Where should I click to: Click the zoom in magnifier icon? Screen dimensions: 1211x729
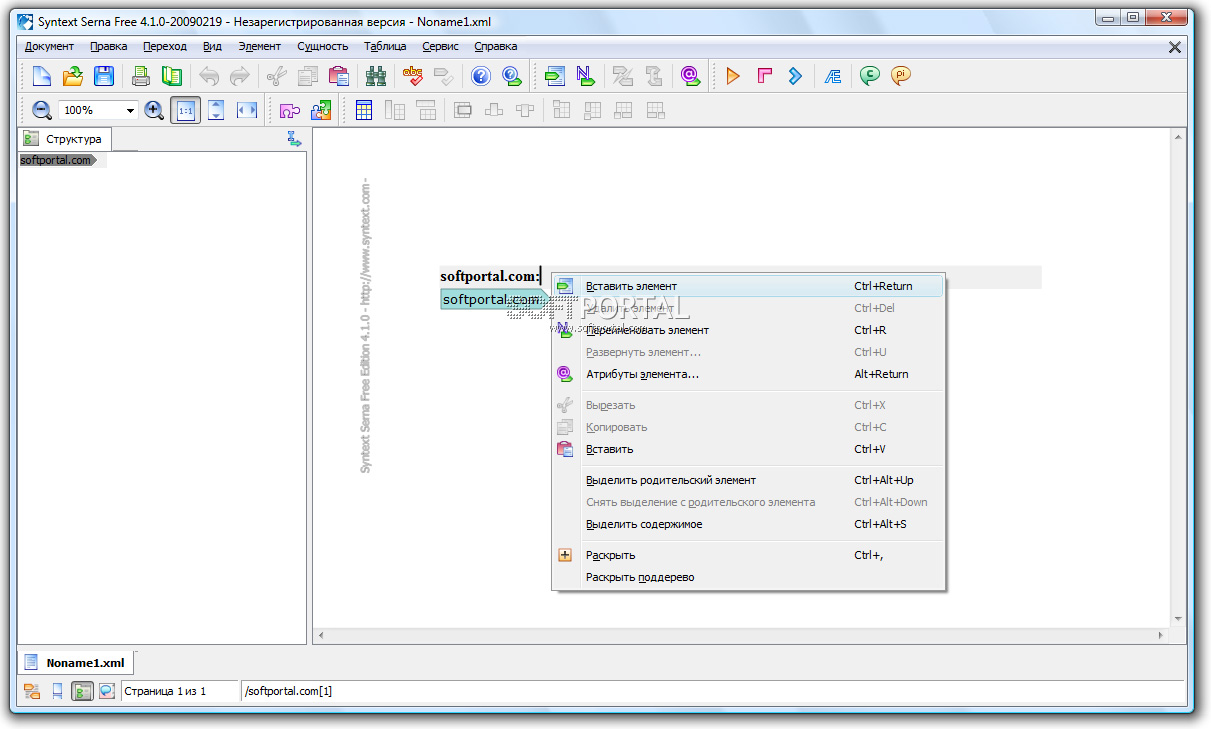coord(154,111)
